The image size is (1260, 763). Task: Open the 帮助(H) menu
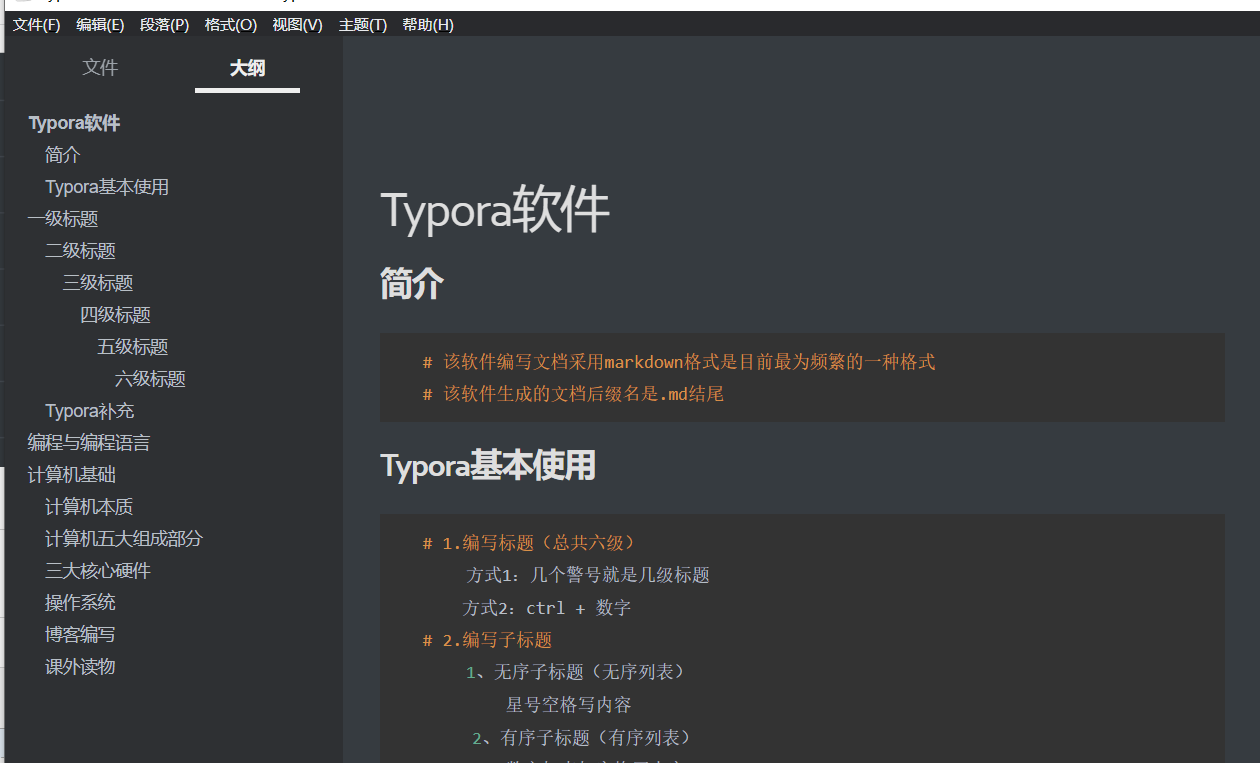tap(427, 24)
